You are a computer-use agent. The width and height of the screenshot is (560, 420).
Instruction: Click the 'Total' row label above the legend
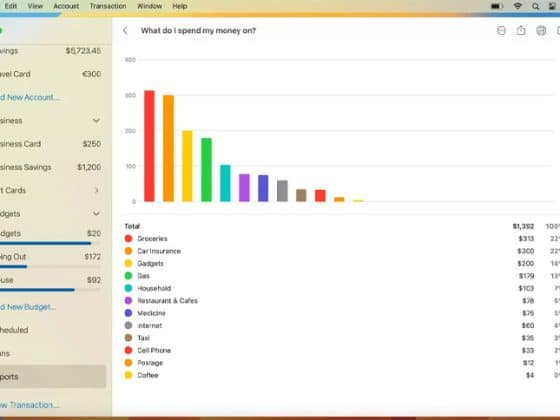tap(132, 226)
